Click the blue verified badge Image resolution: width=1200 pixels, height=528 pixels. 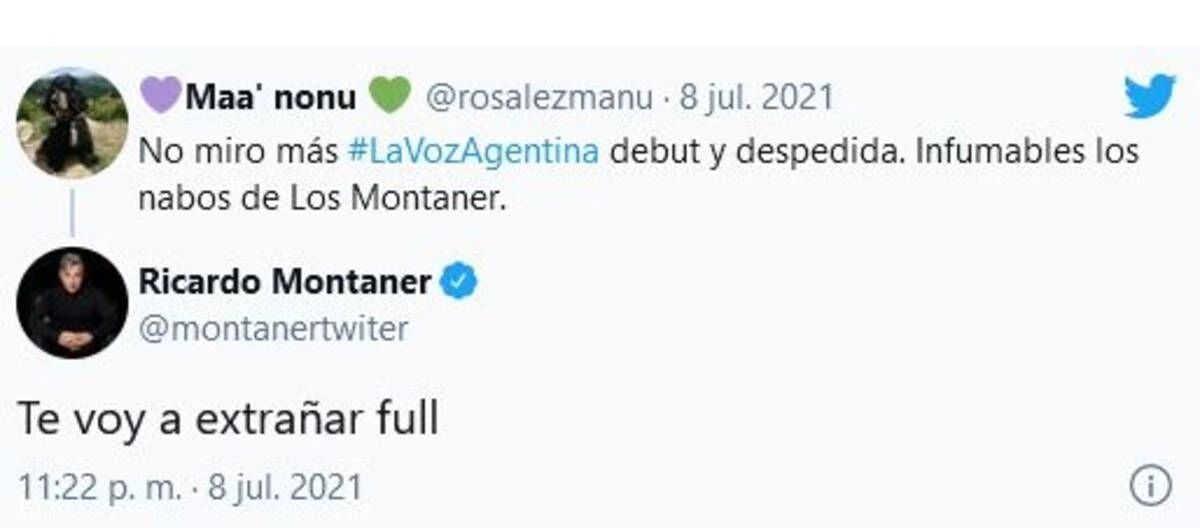point(460,283)
